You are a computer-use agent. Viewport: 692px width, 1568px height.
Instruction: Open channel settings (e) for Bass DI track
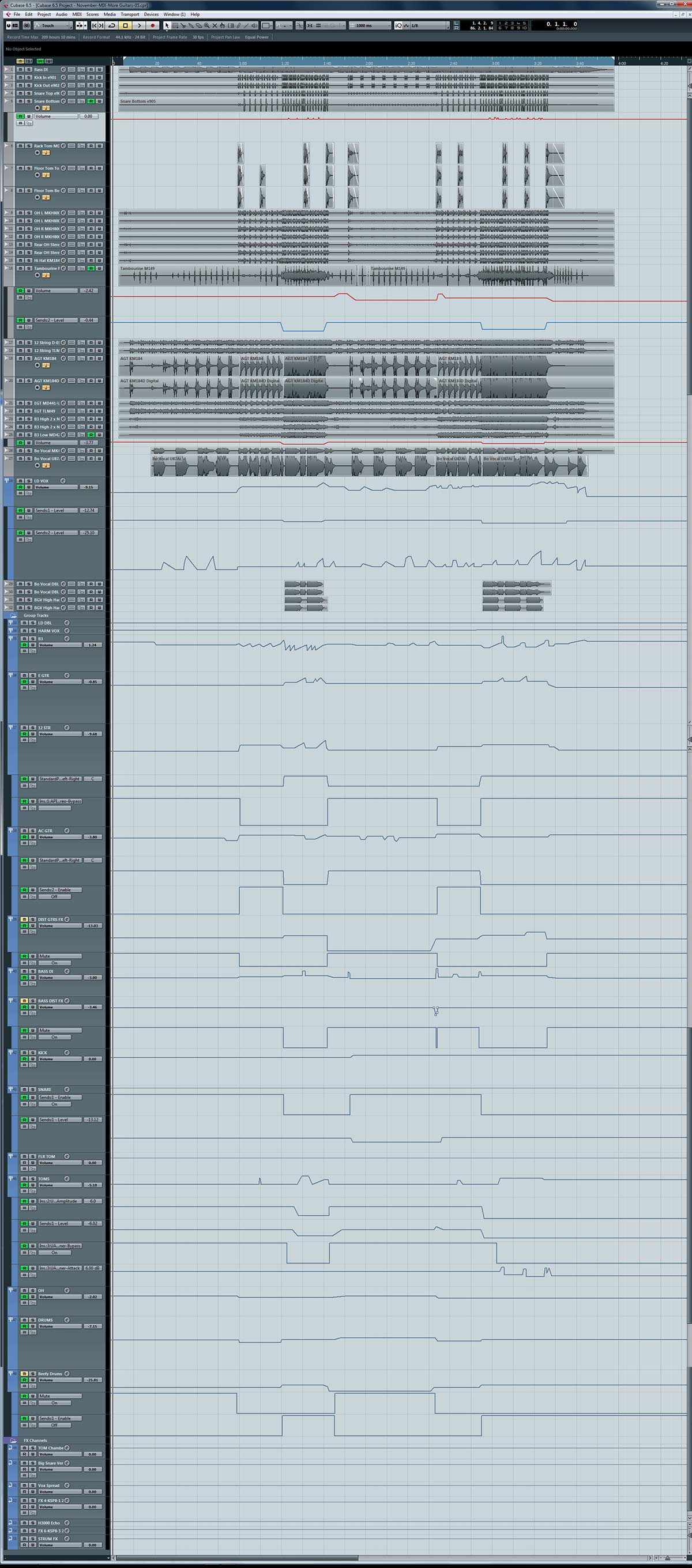pyautogui.click(x=63, y=69)
